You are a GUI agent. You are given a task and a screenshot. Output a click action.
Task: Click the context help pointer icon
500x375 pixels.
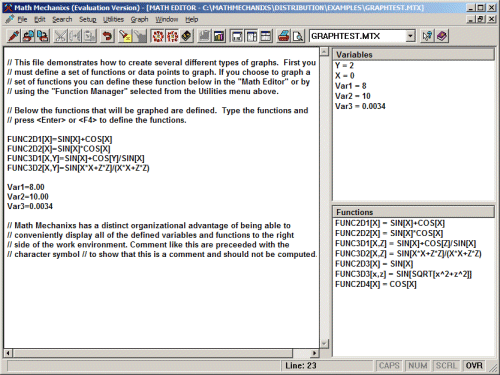click(427, 36)
